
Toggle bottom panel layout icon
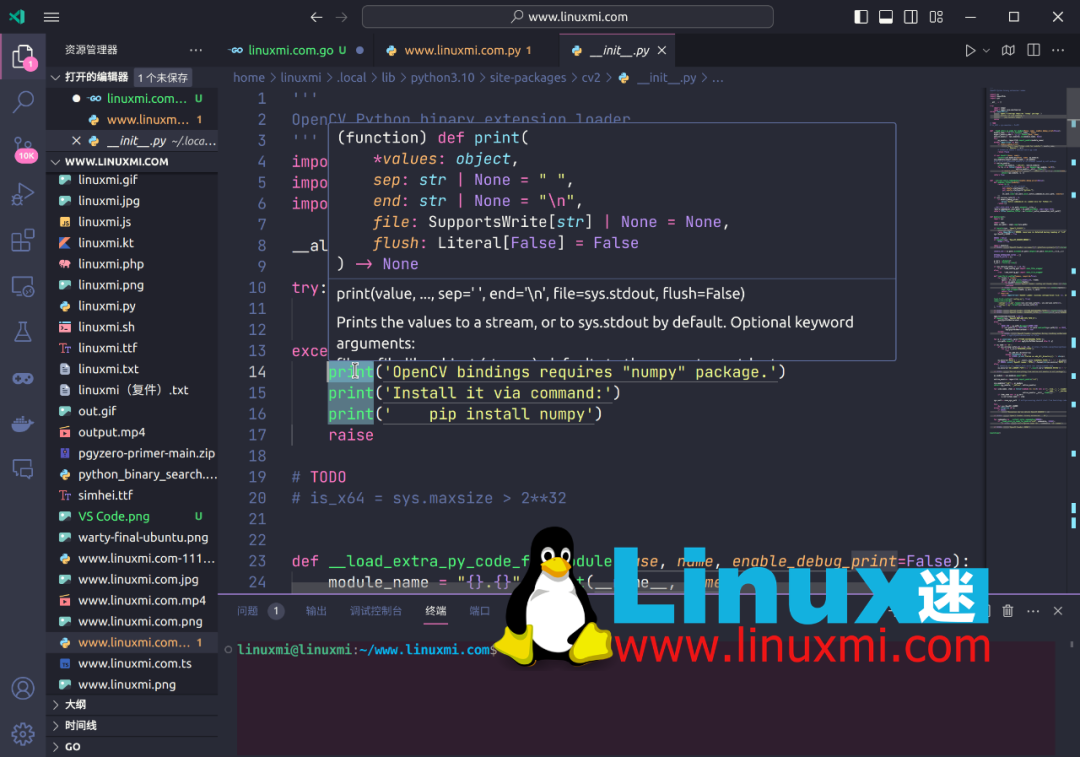point(886,17)
